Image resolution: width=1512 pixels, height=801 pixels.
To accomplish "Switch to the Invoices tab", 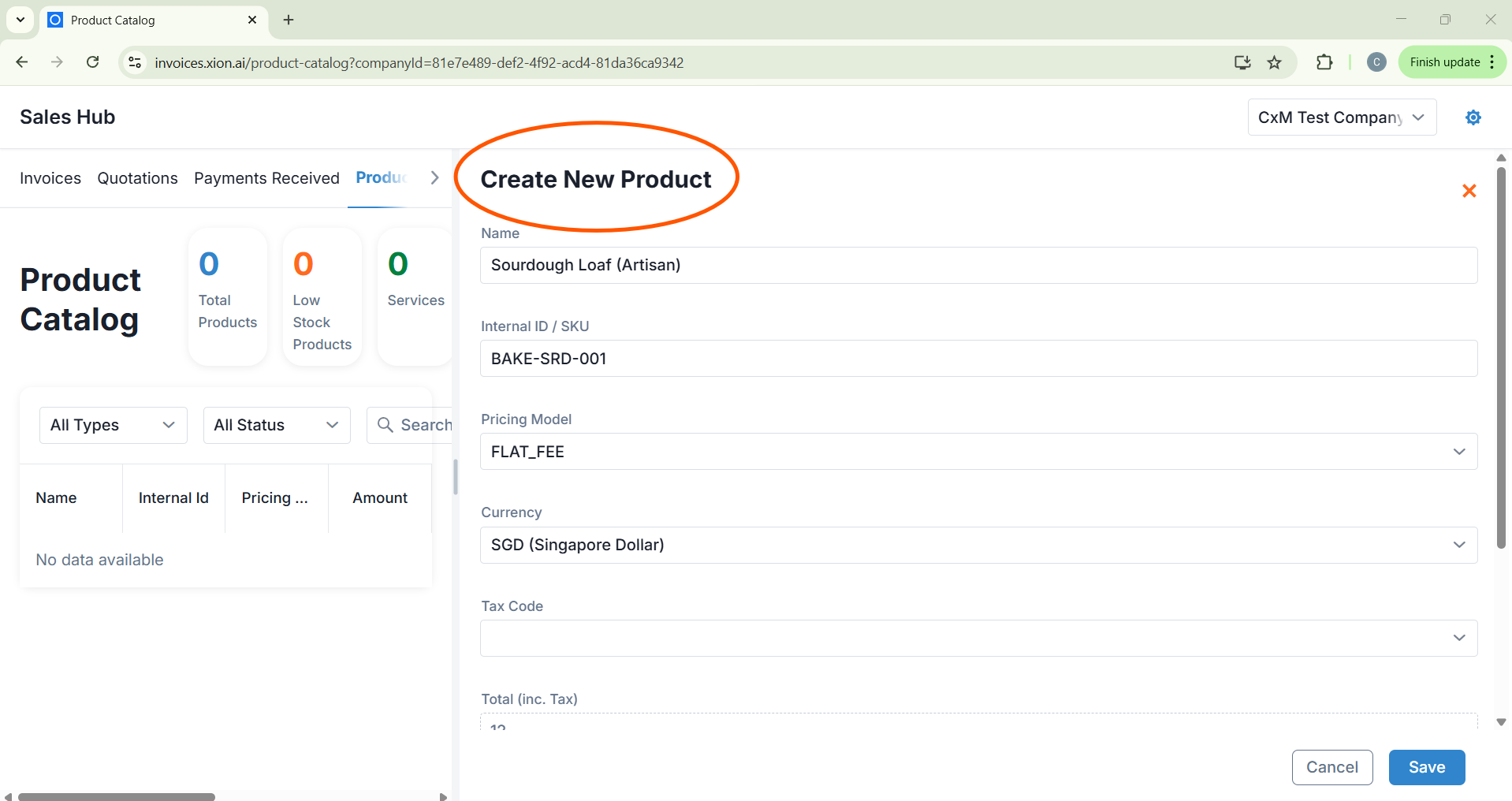I will tap(50, 178).
